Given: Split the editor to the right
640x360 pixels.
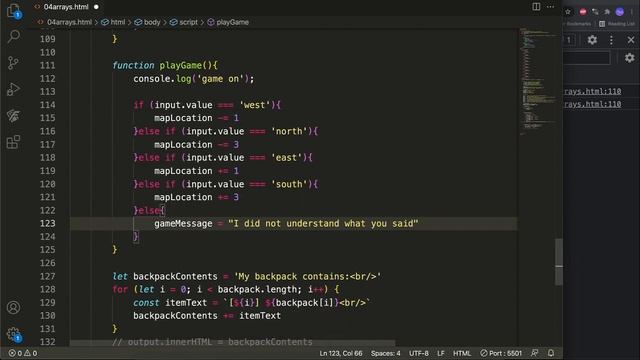Looking at the screenshot, I should pos(536,7).
